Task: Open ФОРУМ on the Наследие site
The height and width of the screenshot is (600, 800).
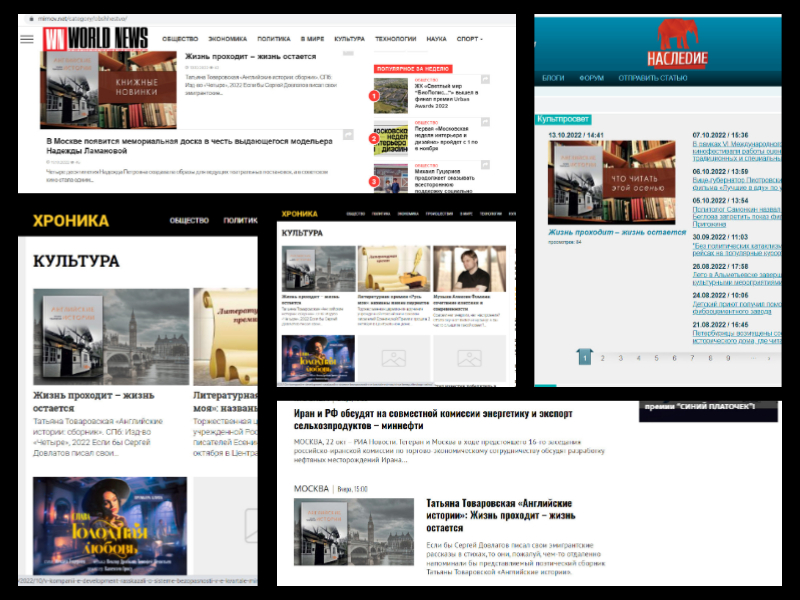Action: [x=591, y=78]
